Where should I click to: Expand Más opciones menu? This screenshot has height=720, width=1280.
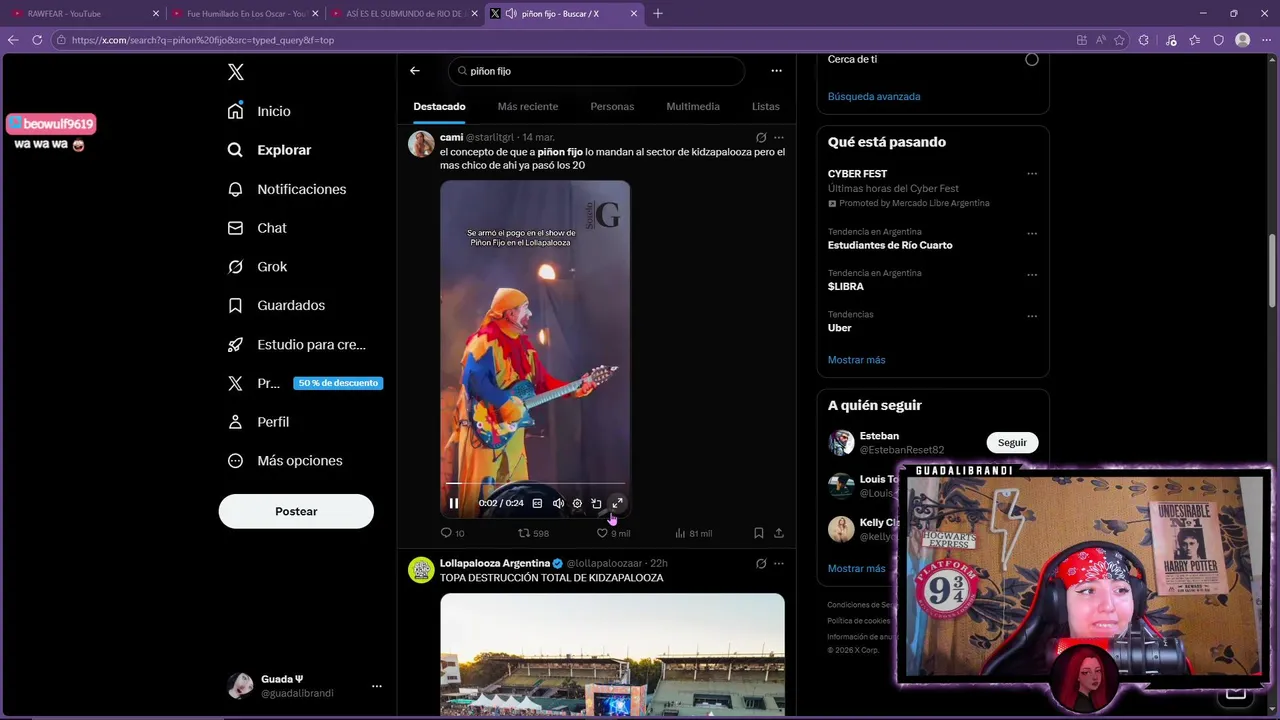coord(285,461)
